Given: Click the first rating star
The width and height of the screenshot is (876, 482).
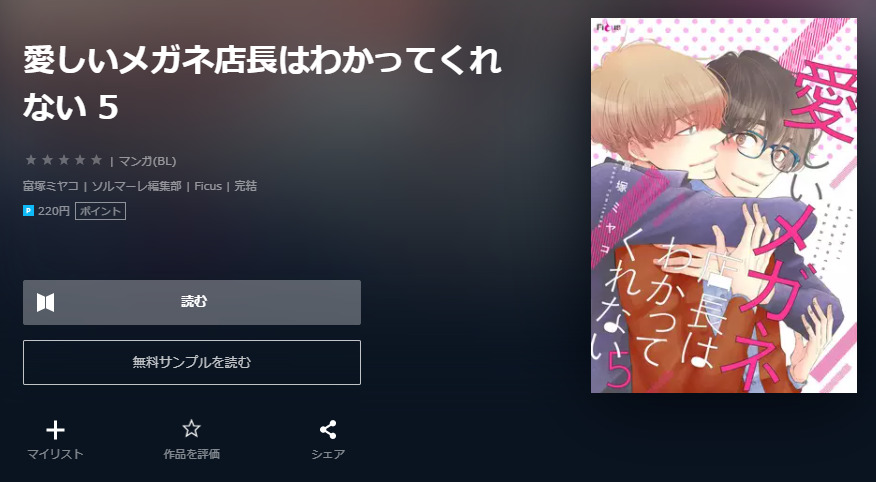Looking at the screenshot, I should [31, 160].
